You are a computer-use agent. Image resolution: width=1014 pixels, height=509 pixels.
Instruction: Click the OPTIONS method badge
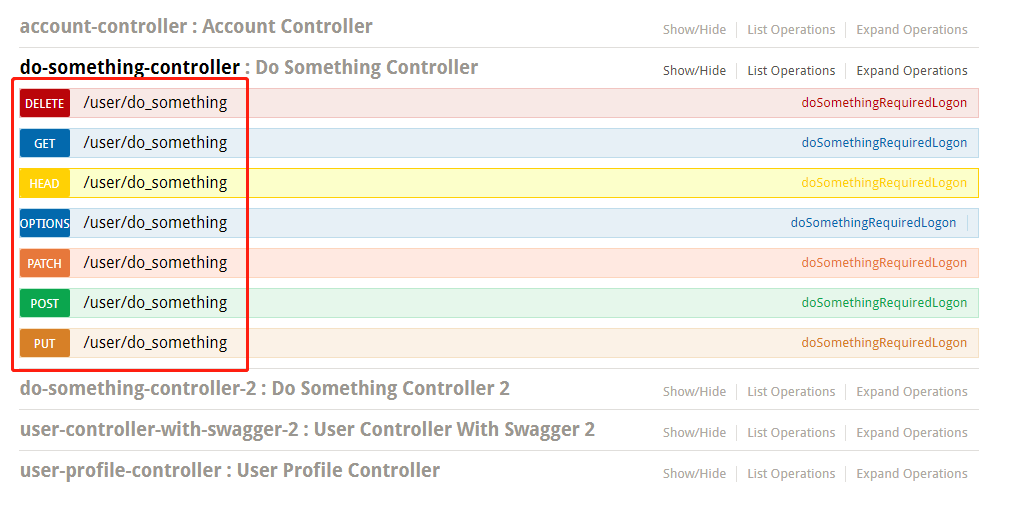[x=45, y=223]
